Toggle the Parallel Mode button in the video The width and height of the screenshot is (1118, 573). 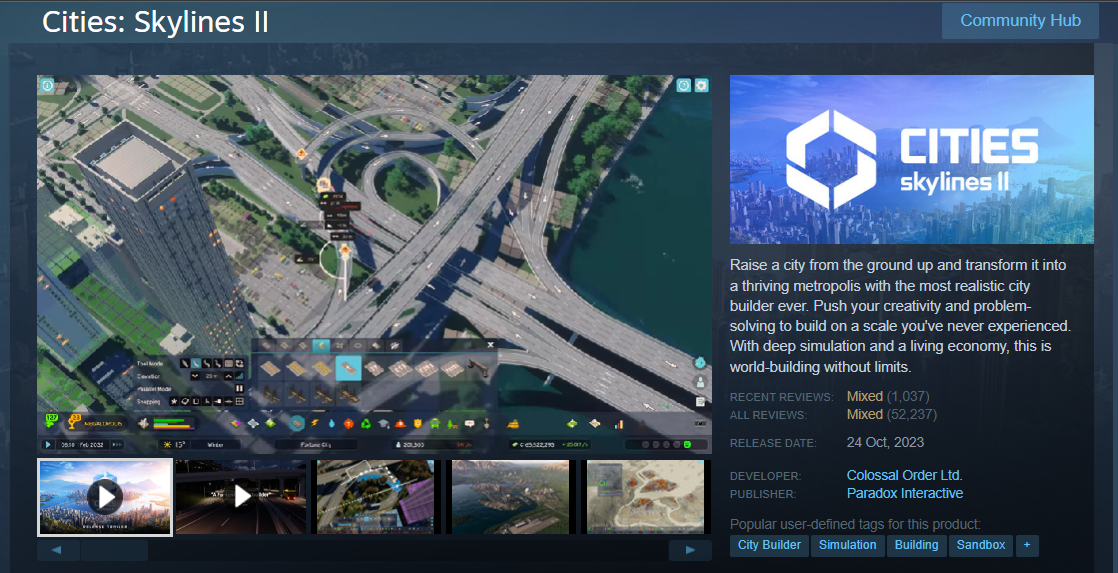click(x=239, y=388)
